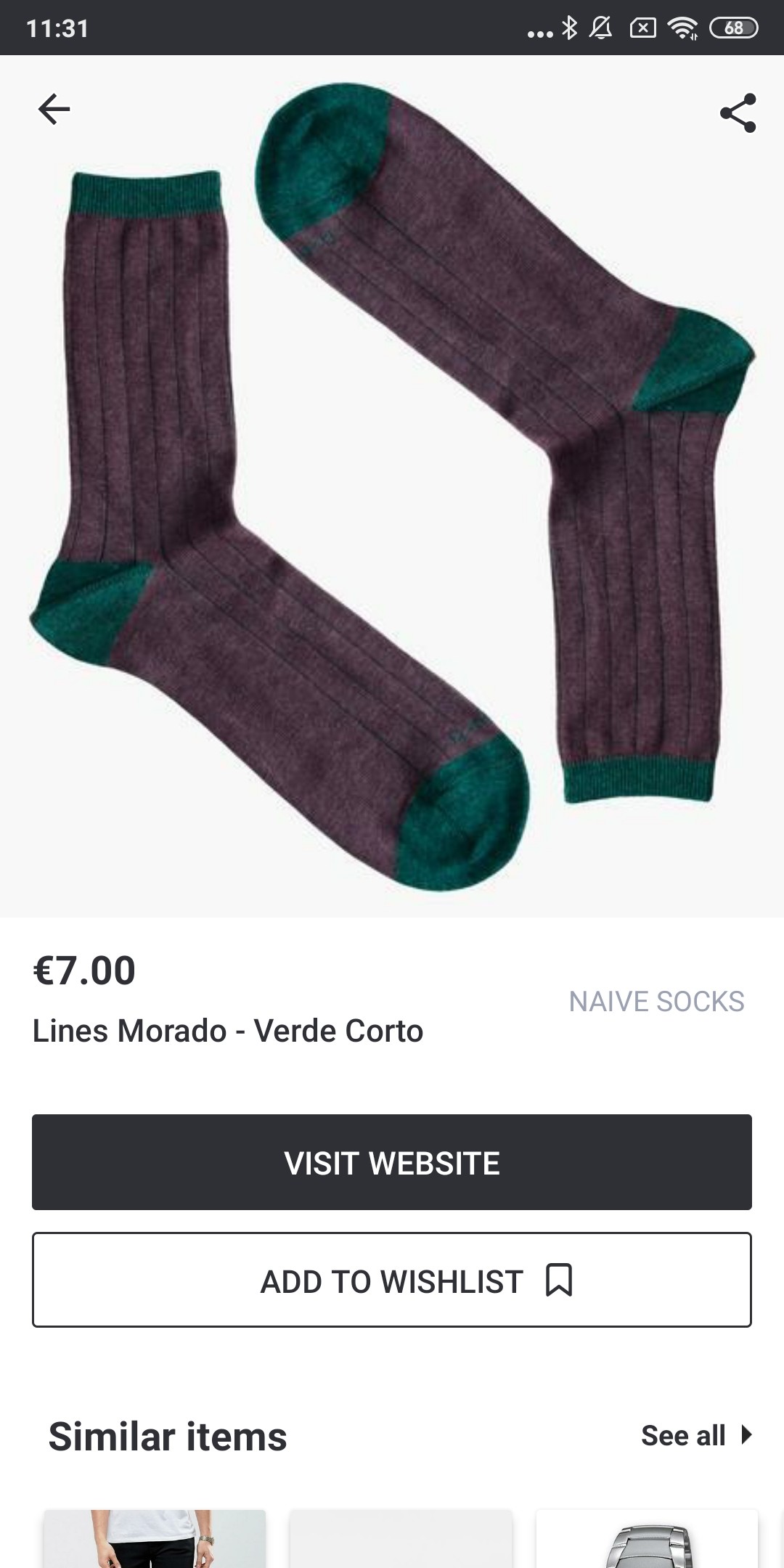Tap the arrow next to See all
Screen dimensions: 784x1568
[746, 1435]
